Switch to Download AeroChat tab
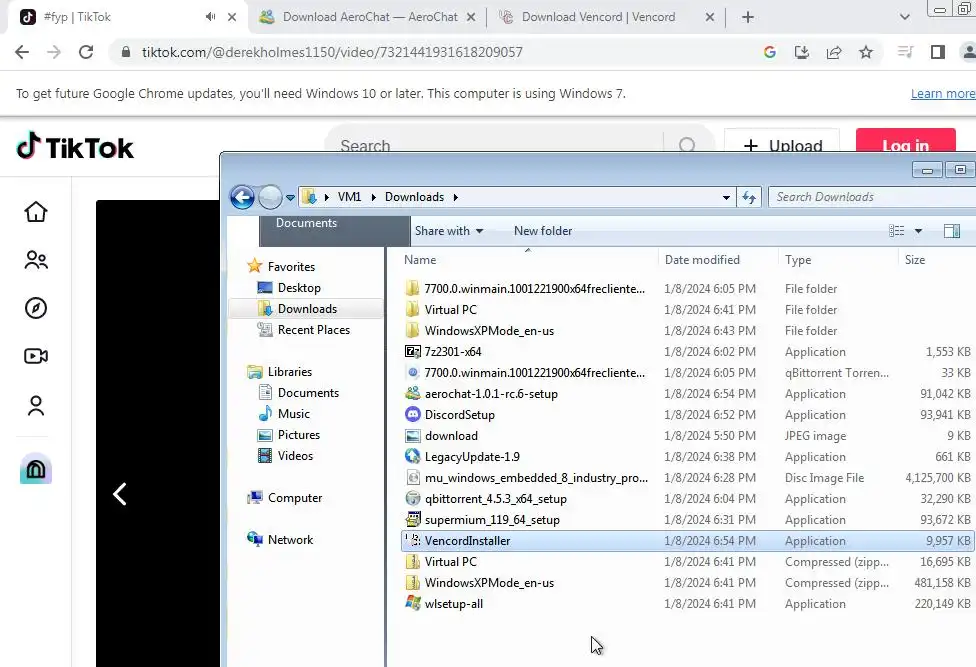Screen dimensions: 976x667 tap(370, 17)
